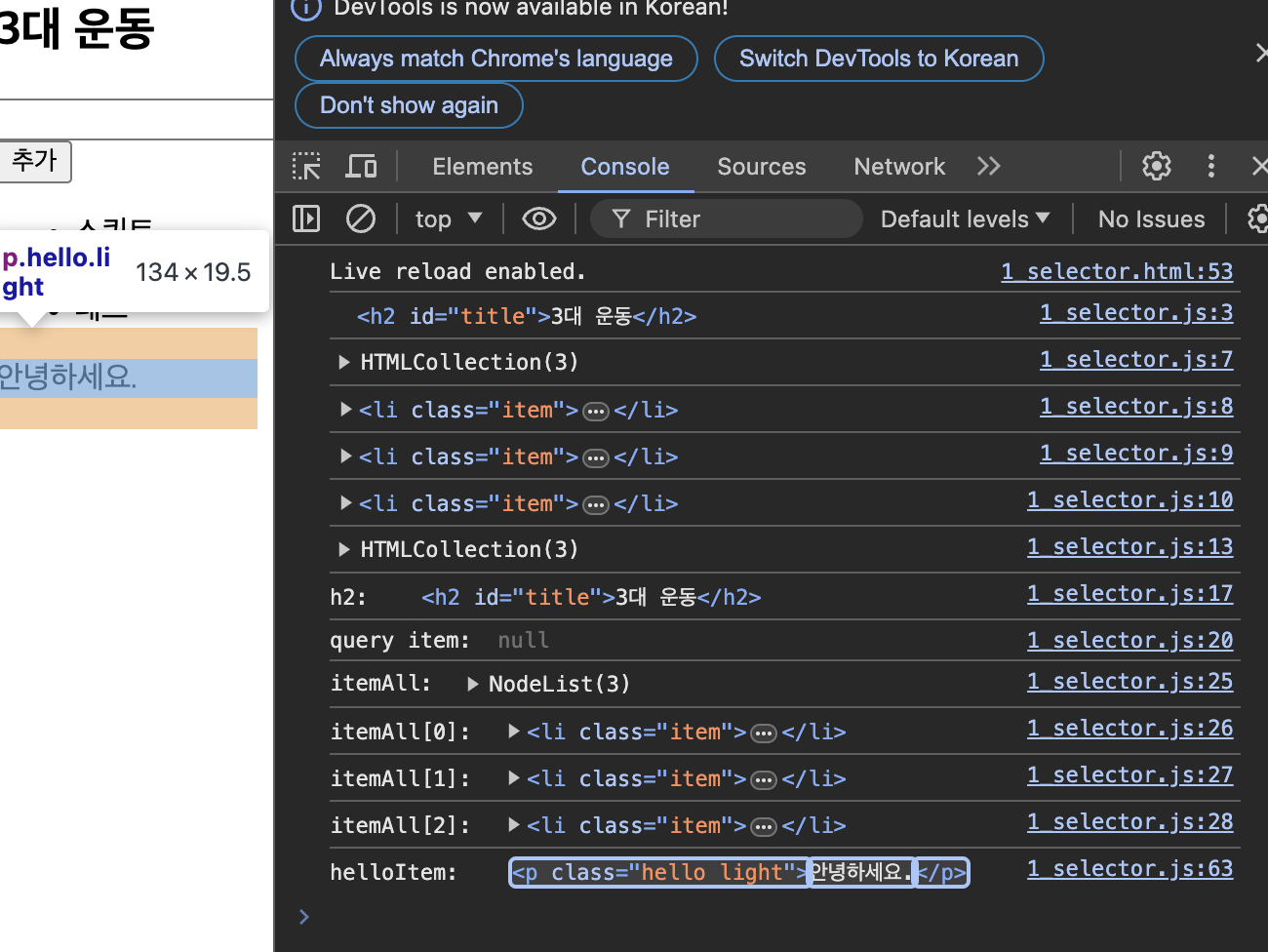The width and height of the screenshot is (1268, 952).
Task: Expand HTMLCollection(3) logged at selector.js:13
Action: pos(343,549)
